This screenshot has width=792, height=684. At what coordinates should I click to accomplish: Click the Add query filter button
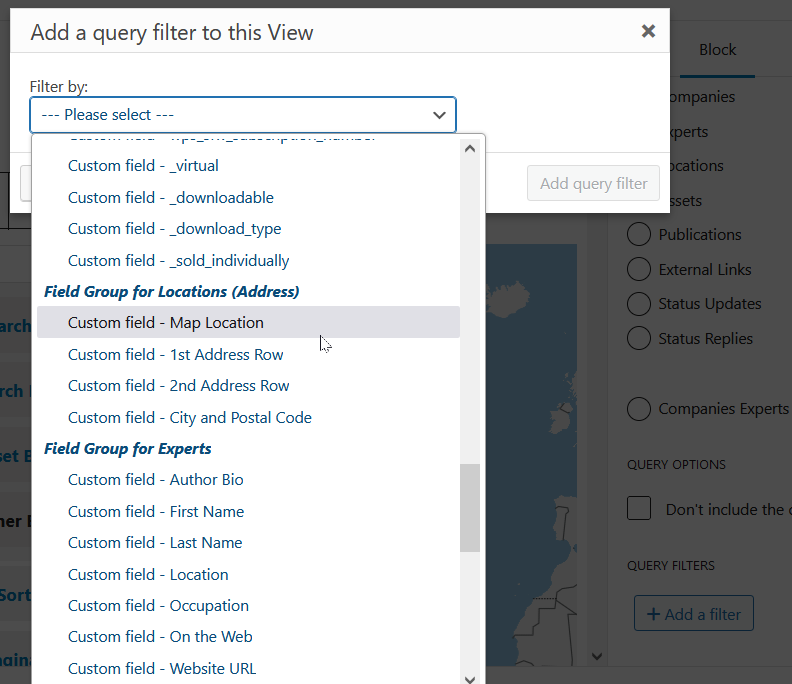(593, 183)
